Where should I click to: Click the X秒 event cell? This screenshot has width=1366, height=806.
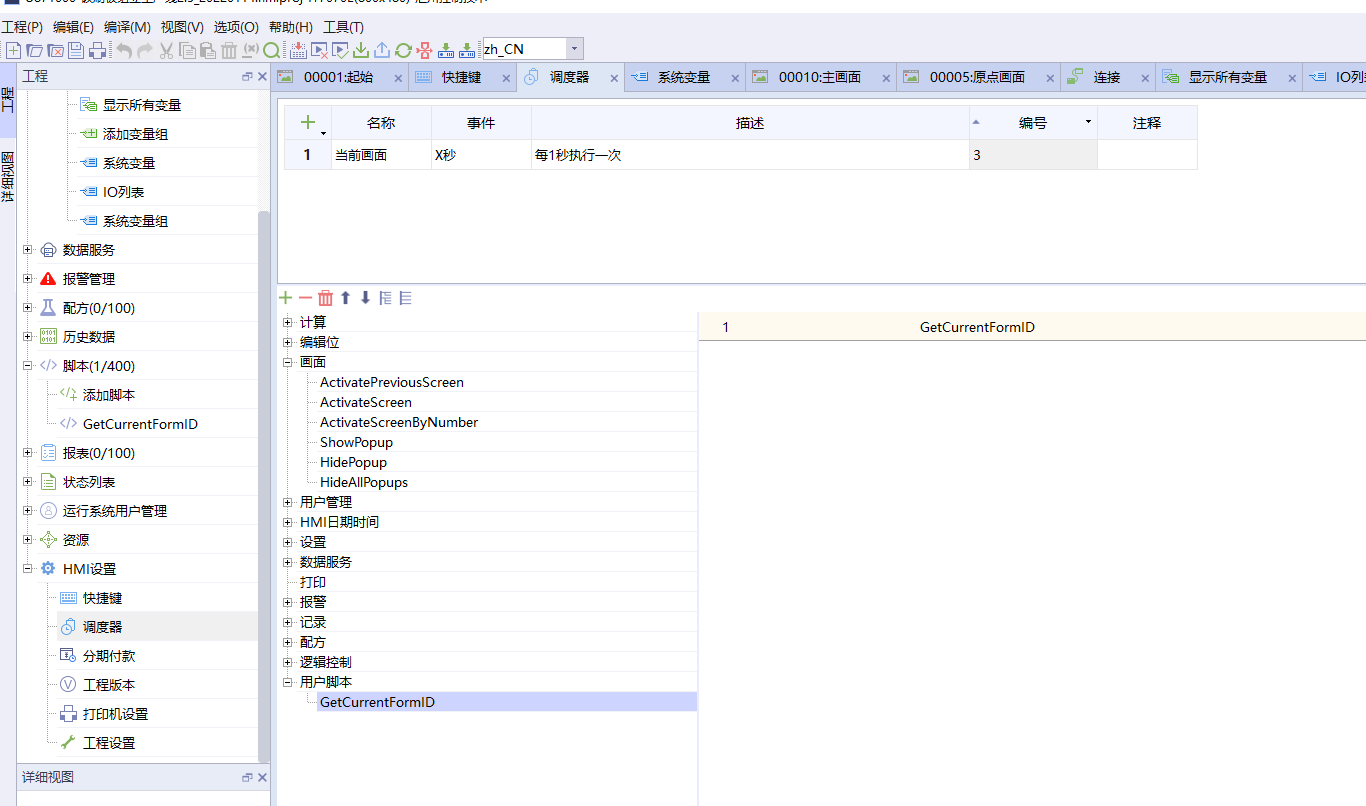tap(481, 155)
